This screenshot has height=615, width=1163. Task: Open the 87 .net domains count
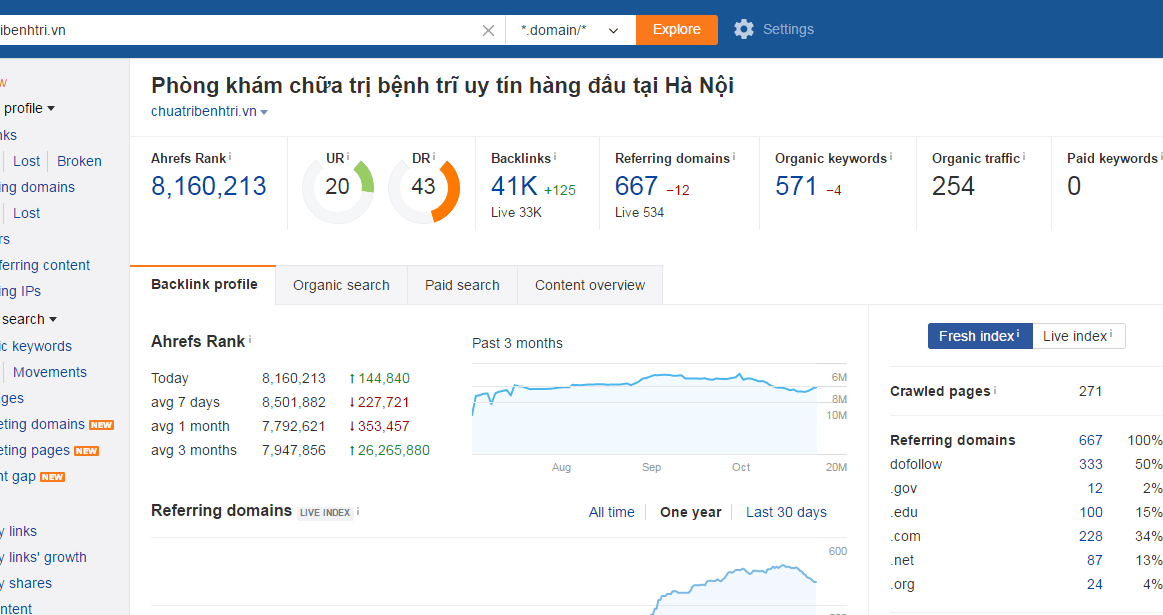(1095, 560)
